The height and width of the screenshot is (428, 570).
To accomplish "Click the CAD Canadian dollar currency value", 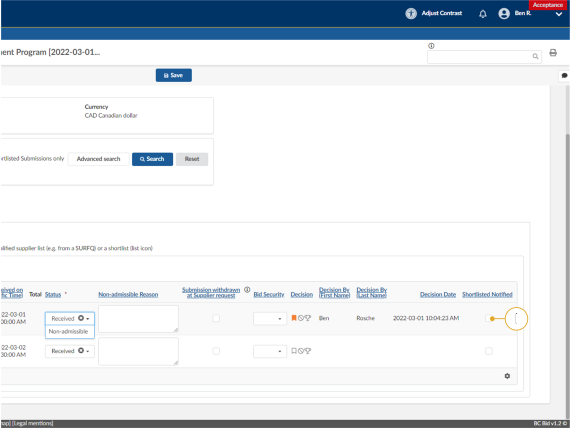I will coord(111,116).
